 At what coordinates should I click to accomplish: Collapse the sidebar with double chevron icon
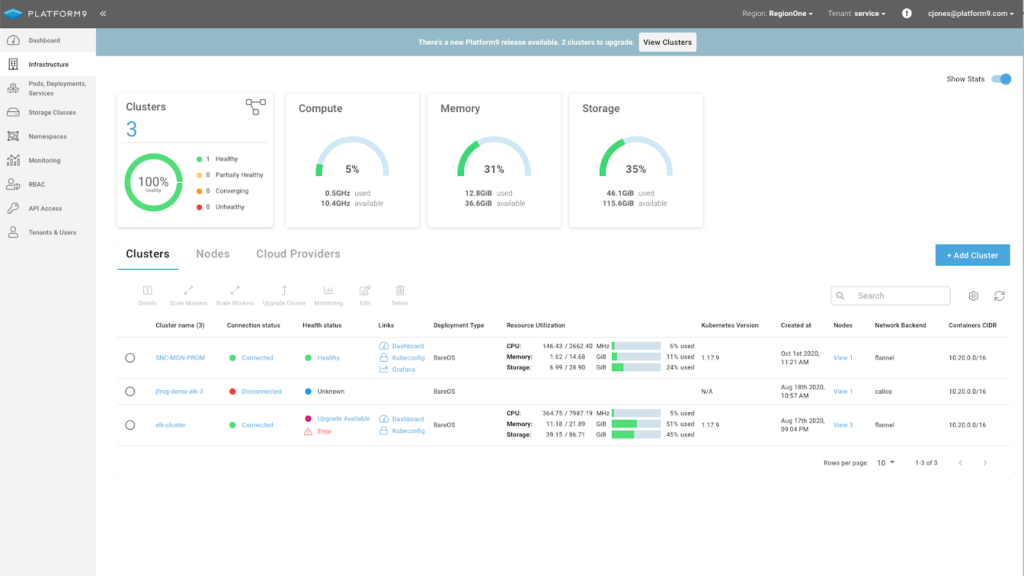[x=104, y=14]
